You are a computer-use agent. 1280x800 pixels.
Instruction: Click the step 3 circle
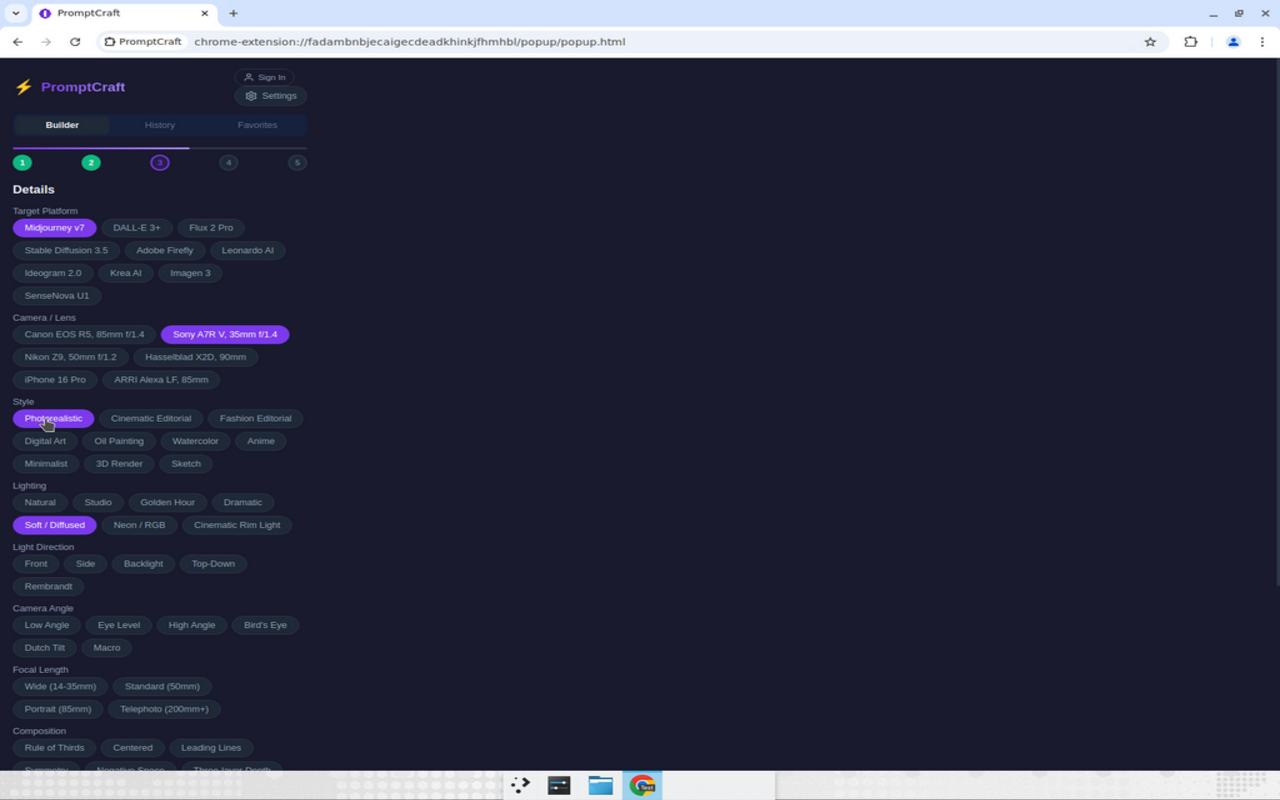click(160, 162)
